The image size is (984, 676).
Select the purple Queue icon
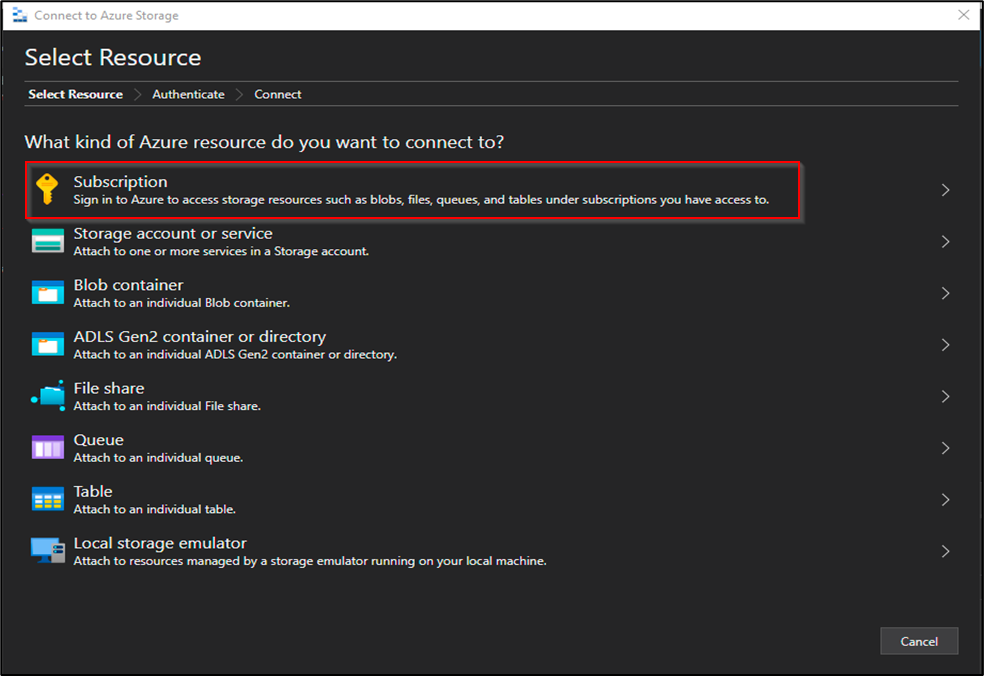pyautogui.click(x=48, y=448)
